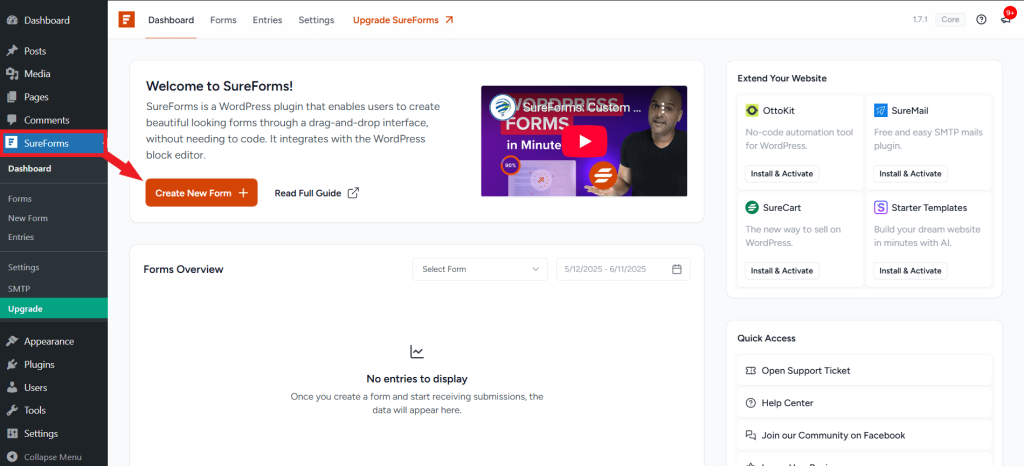
Task: Click the Open Support Ticket icon
Action: [x=750, y=371]
